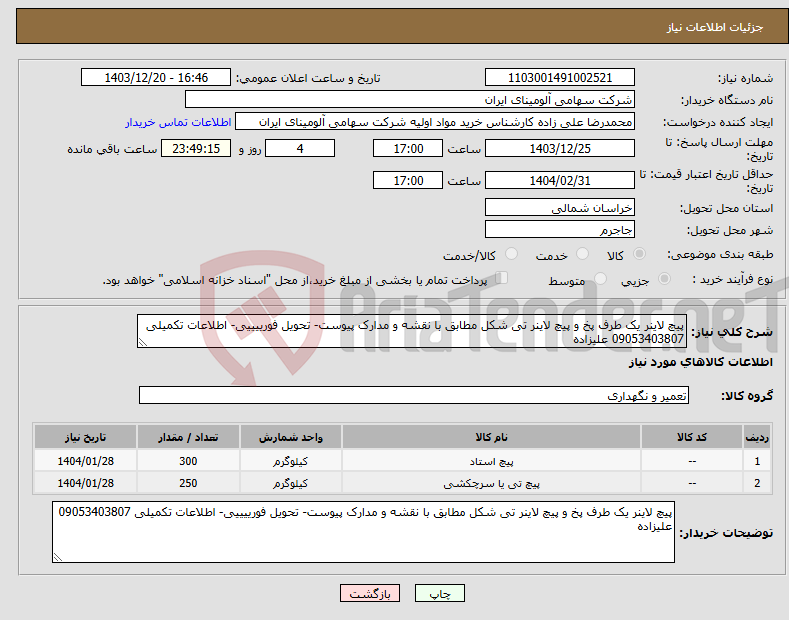This screenshot has height=620, width=789.
Task: Click the unit کیلوگرم in the پیچ استاد row
Action: click(291, 461)
